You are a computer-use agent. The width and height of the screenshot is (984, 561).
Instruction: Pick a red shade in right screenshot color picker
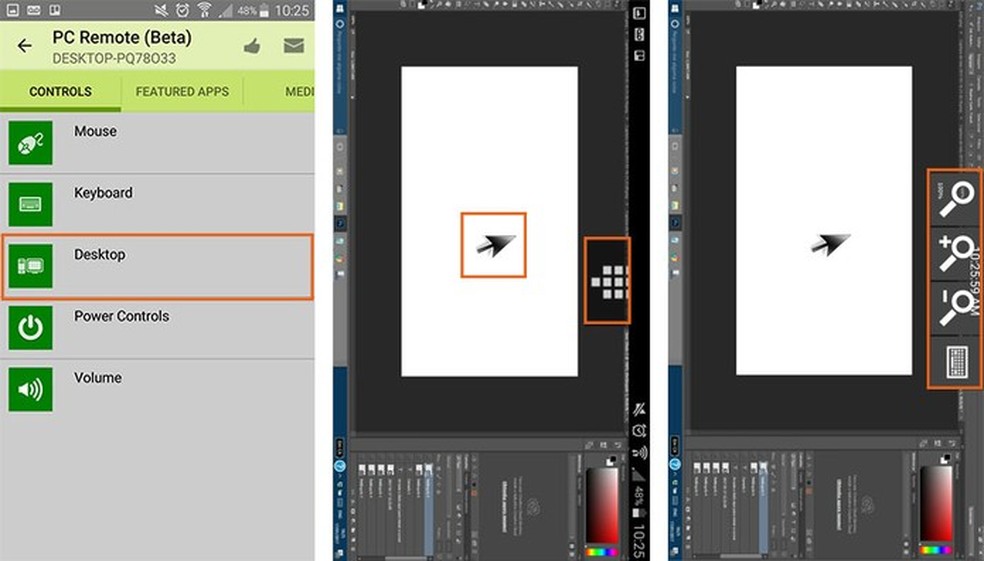(936, 505)
